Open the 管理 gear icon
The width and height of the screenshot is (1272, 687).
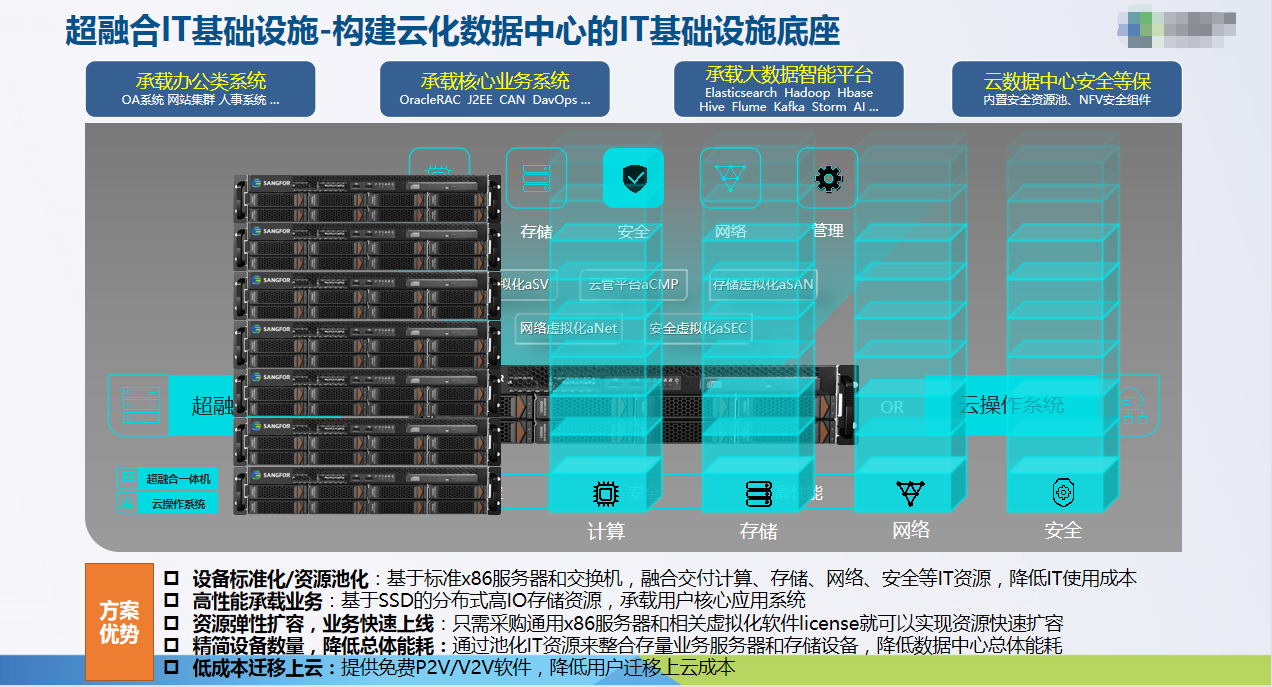click(827, 178)
